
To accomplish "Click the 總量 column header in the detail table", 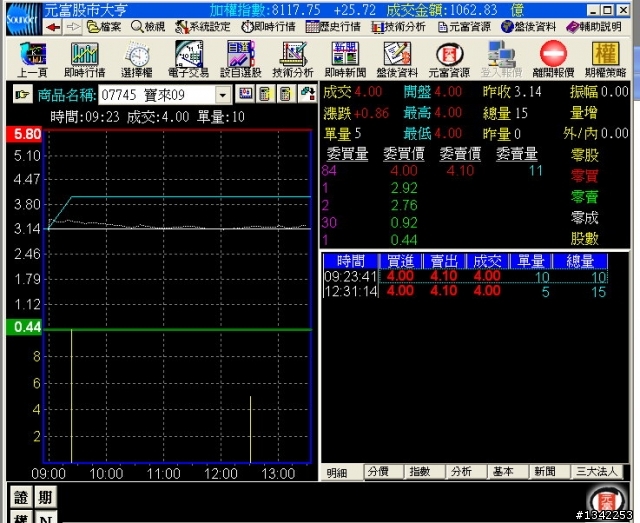I will 580,261.
